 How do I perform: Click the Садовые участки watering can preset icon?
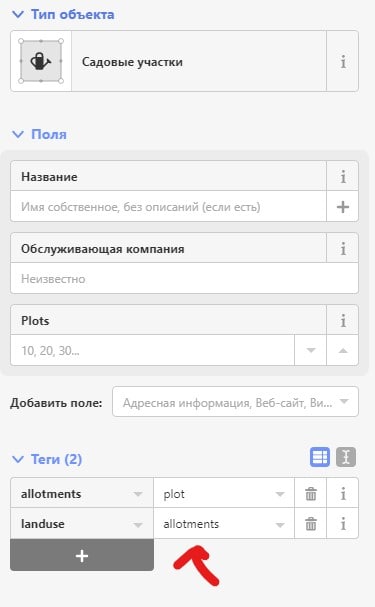[x=41, y=61]
